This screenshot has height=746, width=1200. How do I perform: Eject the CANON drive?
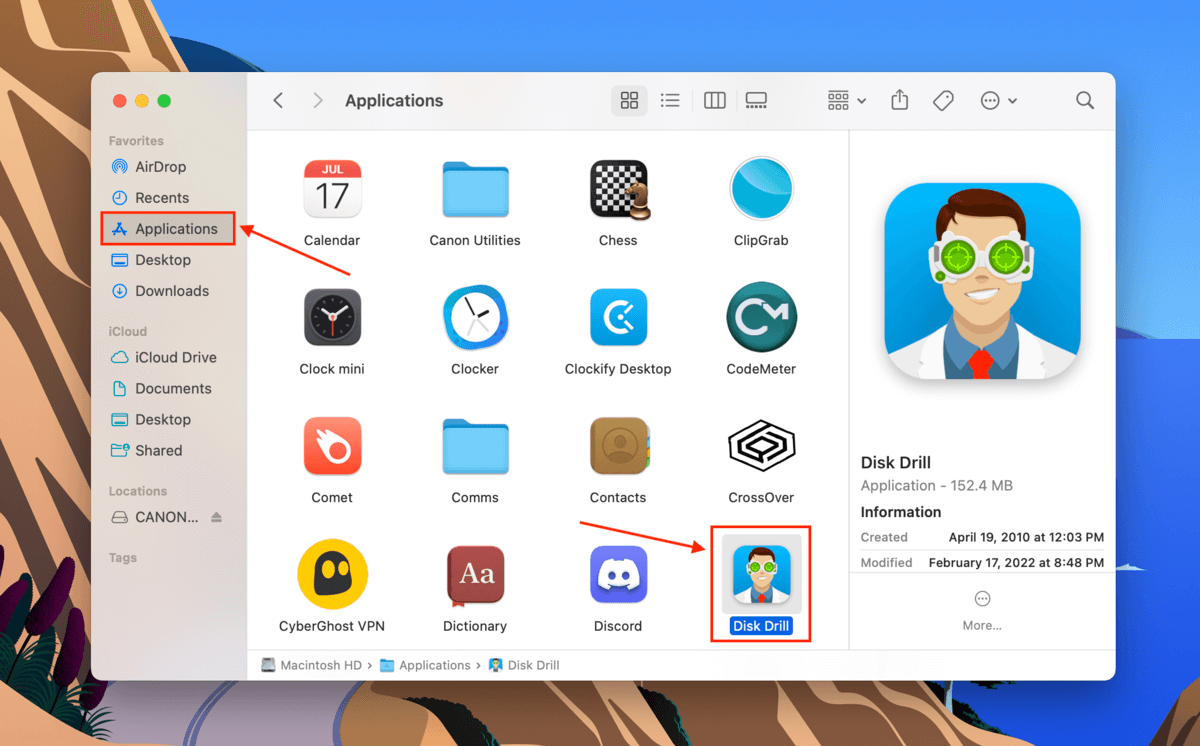[x=217, y=517]
